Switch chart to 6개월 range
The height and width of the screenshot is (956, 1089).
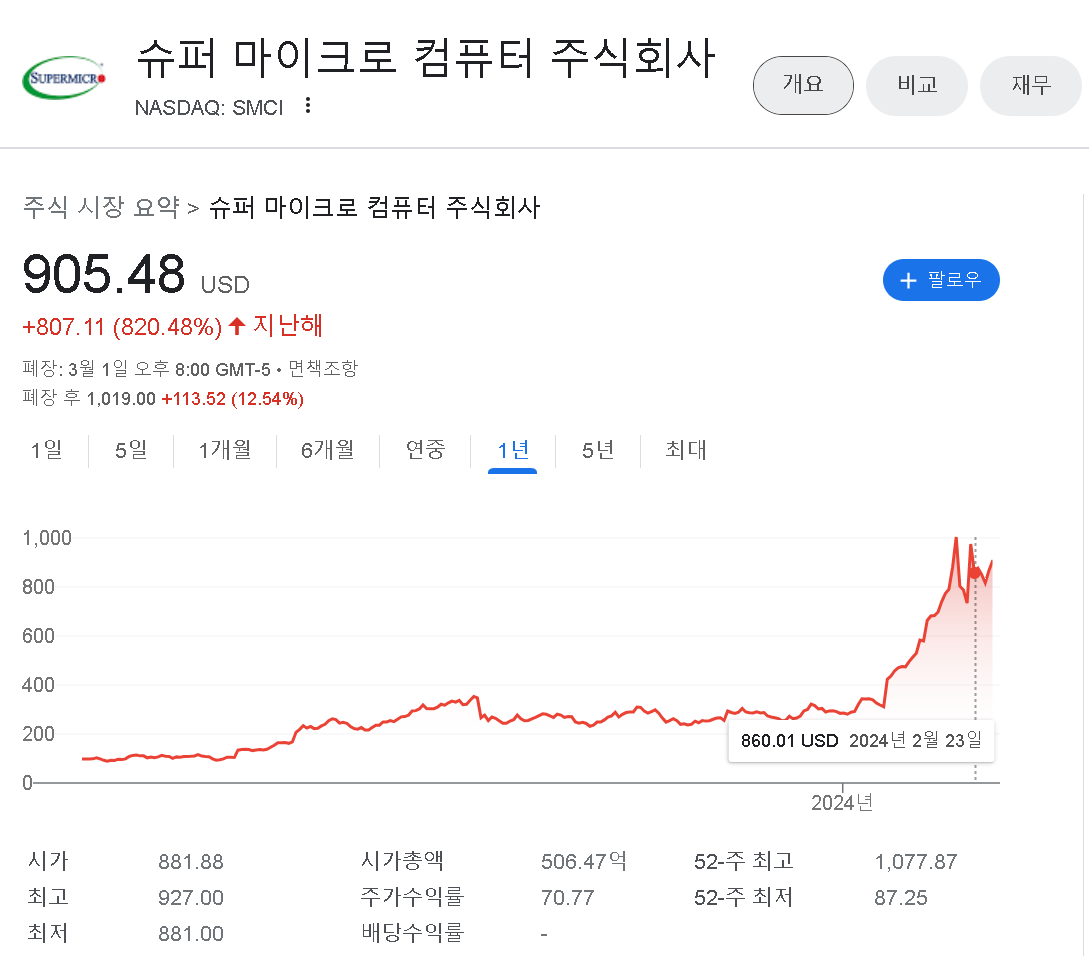pyautogui.click(x=327, y=450)
